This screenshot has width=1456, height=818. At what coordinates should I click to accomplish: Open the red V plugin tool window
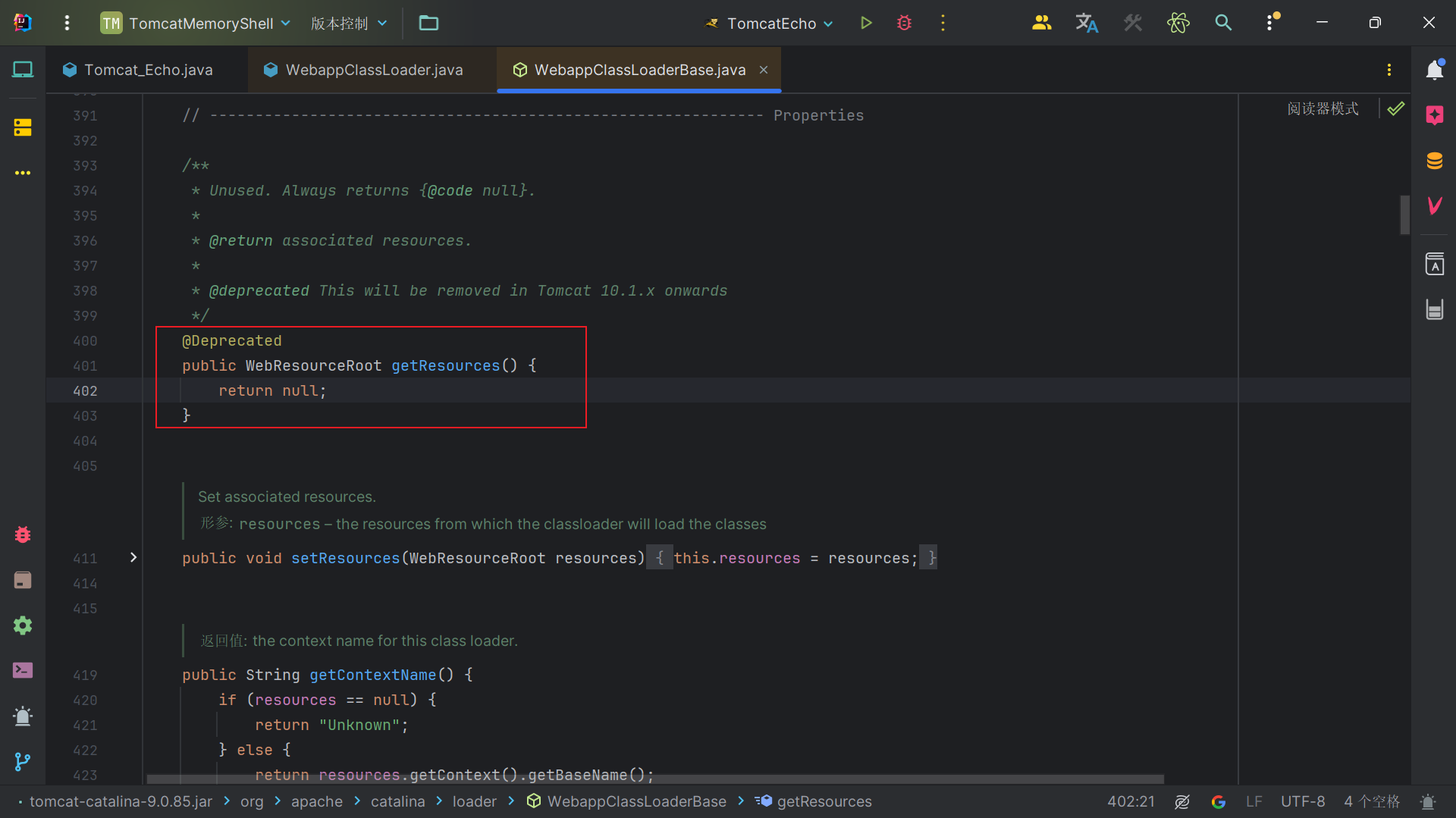pyautogui.click(x=1434, y=205)
